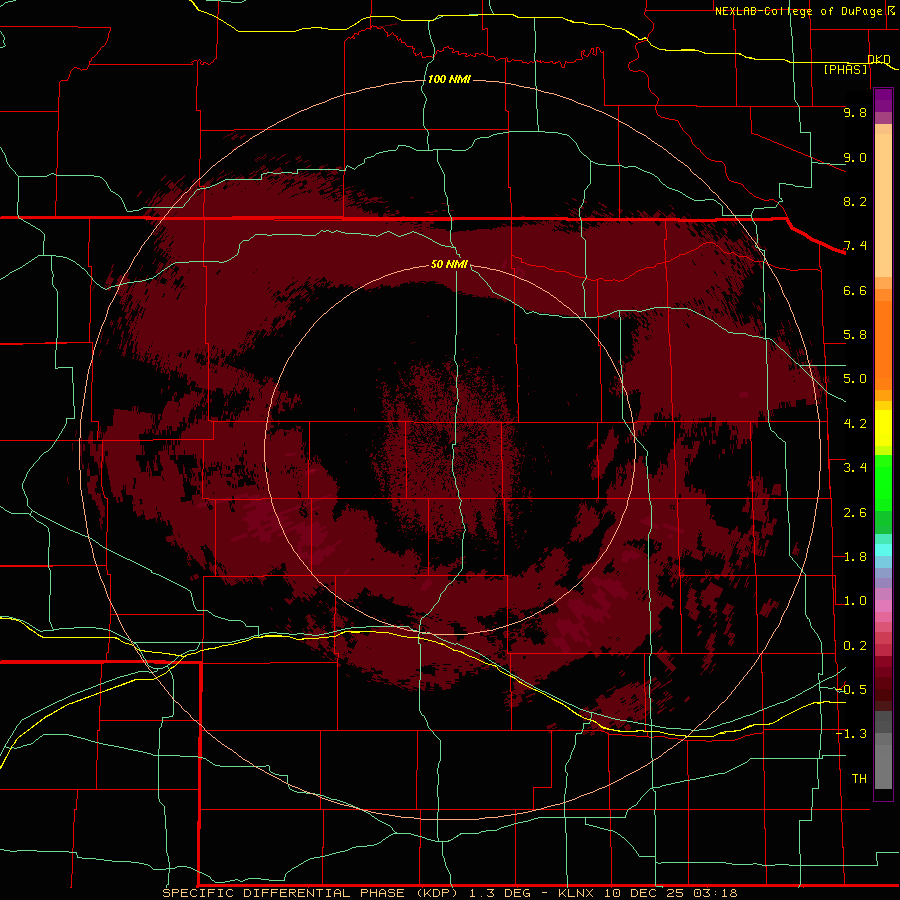Click the 5.8 value on the color scale

coord(855,335)
